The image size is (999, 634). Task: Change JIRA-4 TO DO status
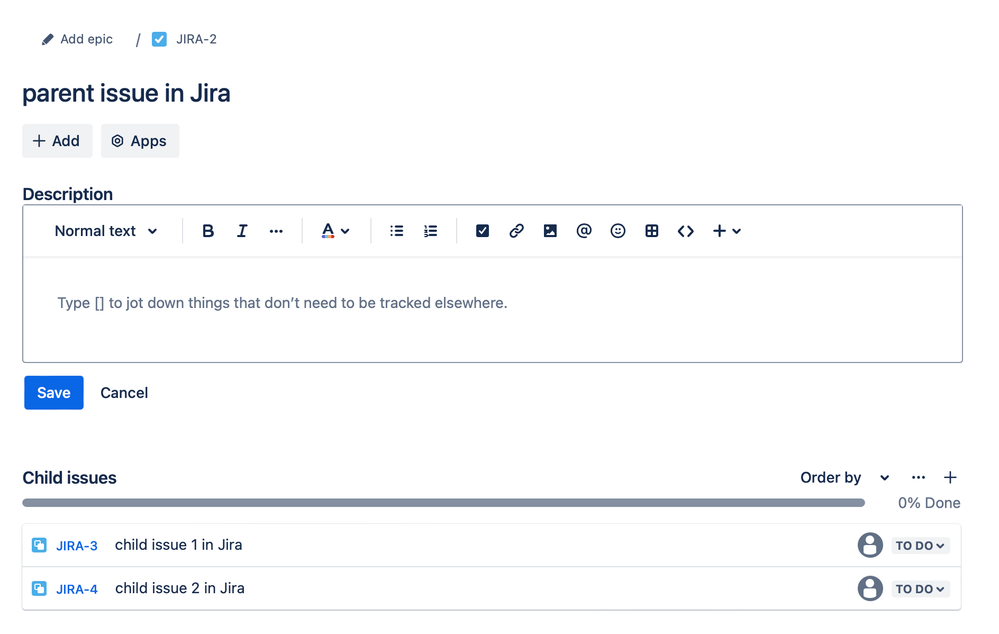(x=920, y=589)
